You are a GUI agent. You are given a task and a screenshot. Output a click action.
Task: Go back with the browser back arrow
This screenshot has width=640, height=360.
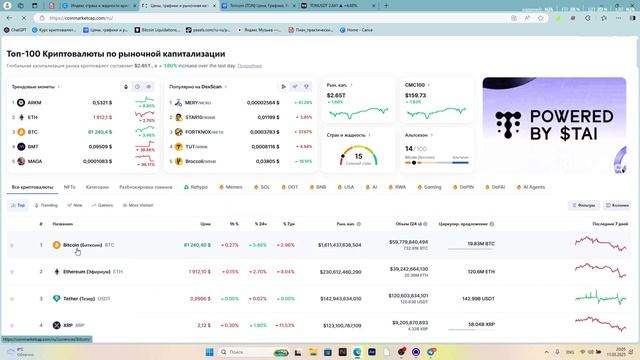pyautogui.click(x=9, y=18)
